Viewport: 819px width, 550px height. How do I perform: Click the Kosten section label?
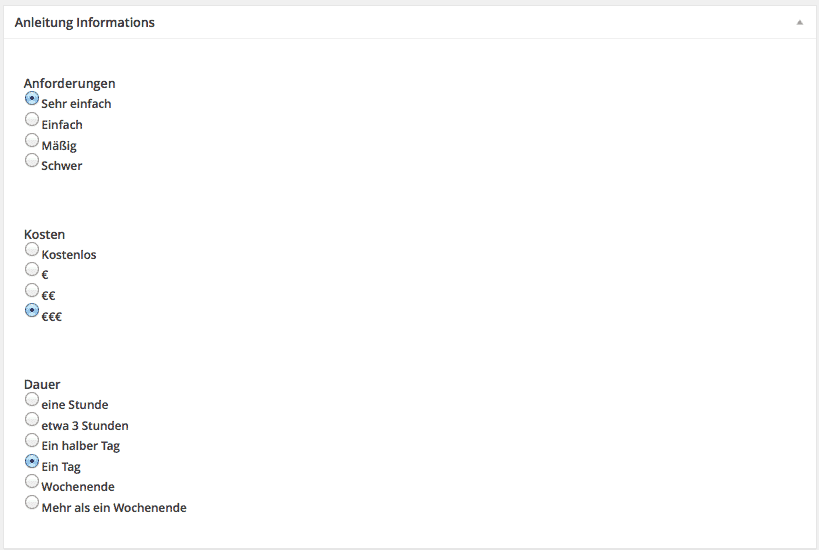[x=44, y=234]
